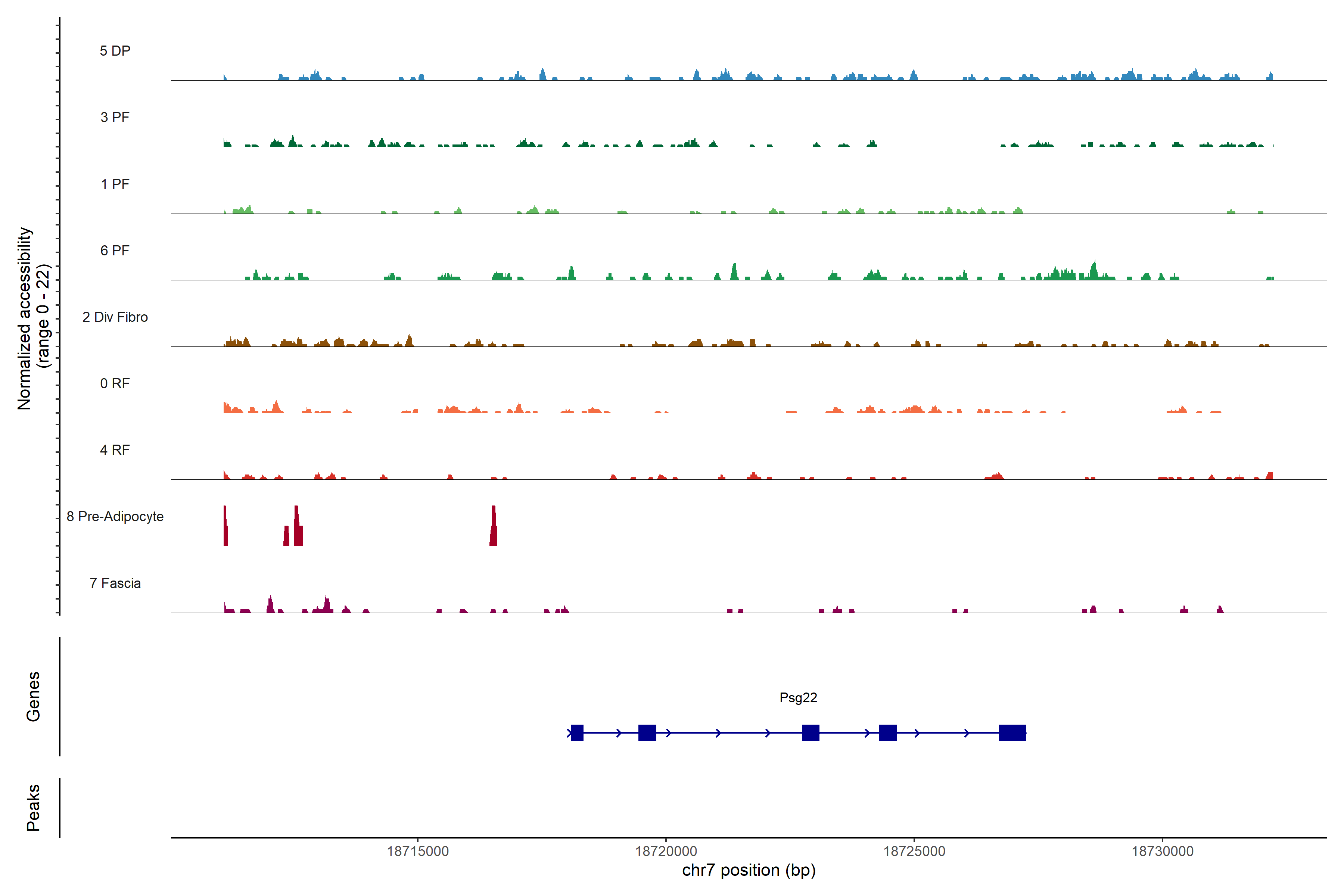1344x896 pixels.
Task: Click the first Psg22 exon box
Action: [577, 732]
